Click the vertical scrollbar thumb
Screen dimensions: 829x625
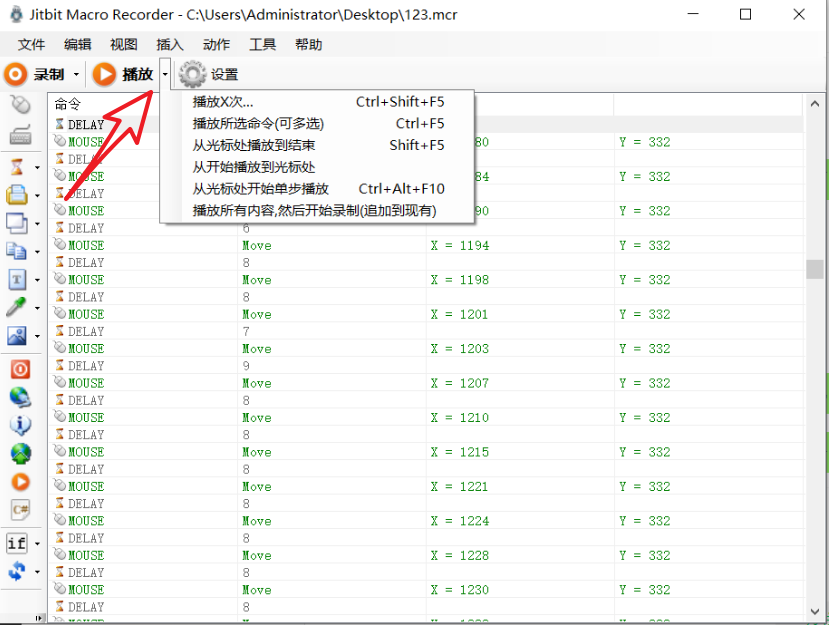(815, 269)
